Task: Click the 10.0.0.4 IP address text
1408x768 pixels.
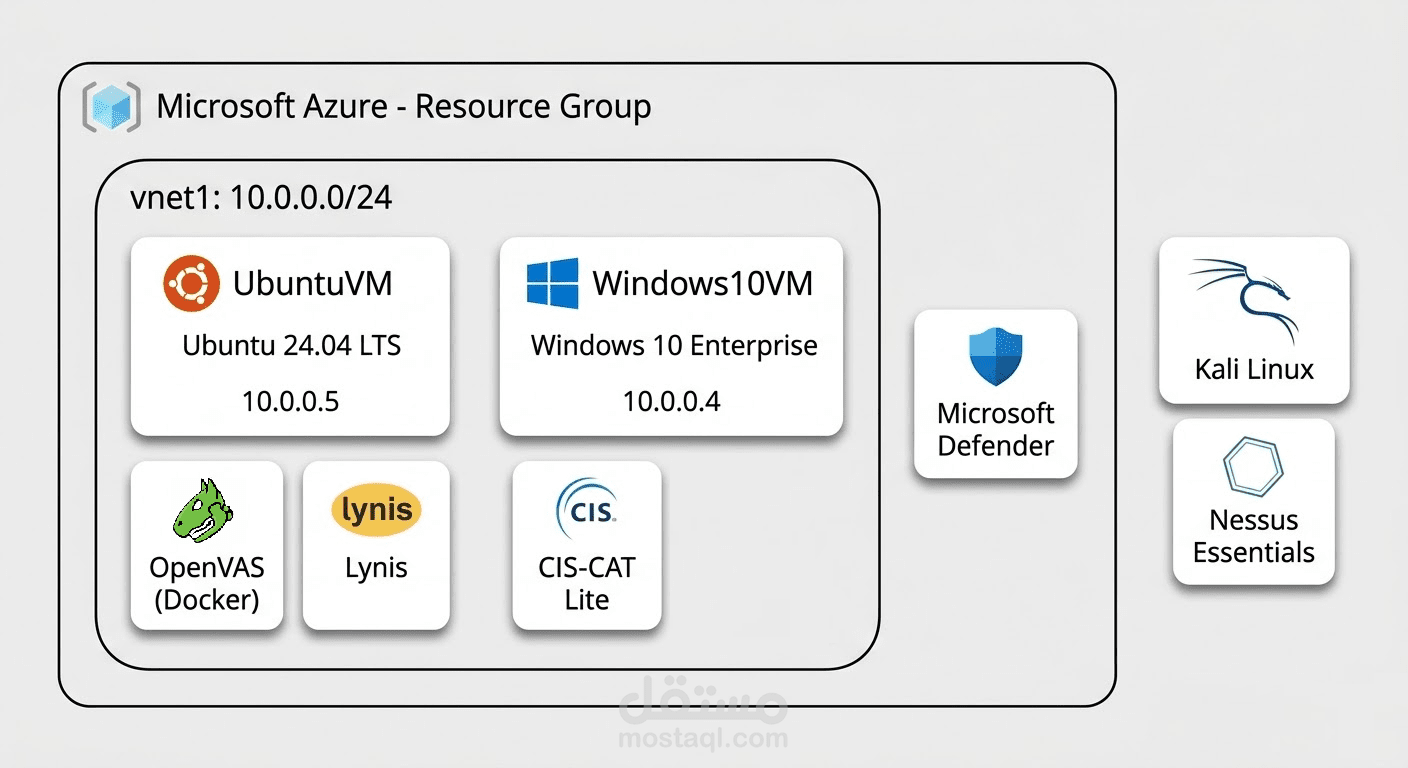Action: (671, 401)
